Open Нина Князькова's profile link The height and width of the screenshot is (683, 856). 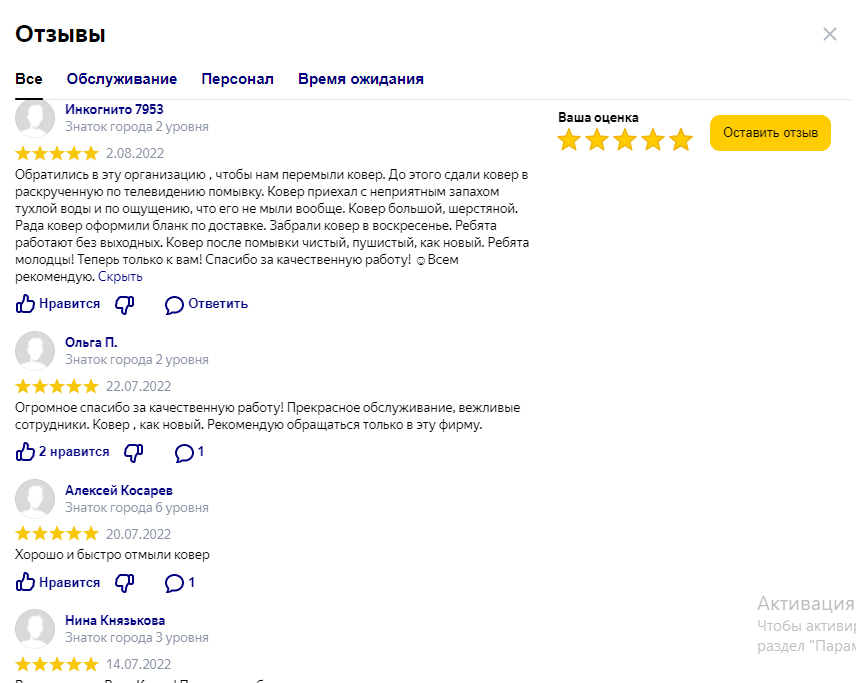115,621
